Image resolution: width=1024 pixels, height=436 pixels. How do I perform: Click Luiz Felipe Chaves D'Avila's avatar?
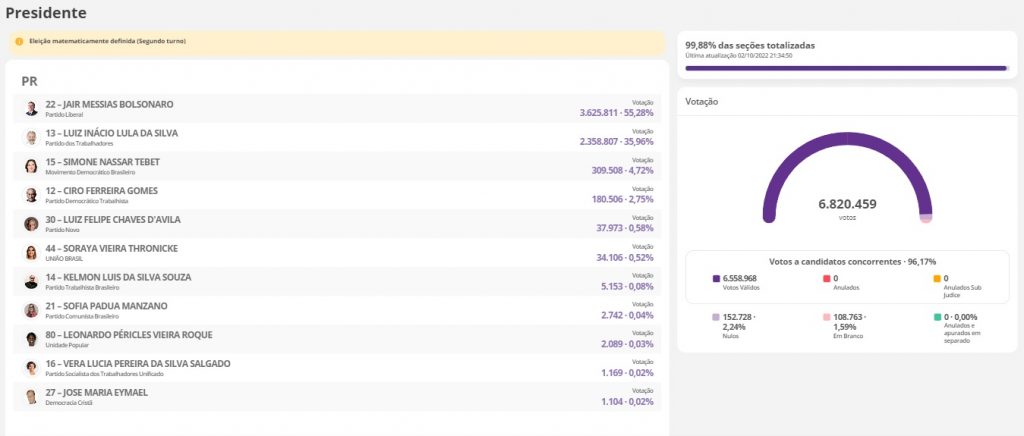pos(31,225)
